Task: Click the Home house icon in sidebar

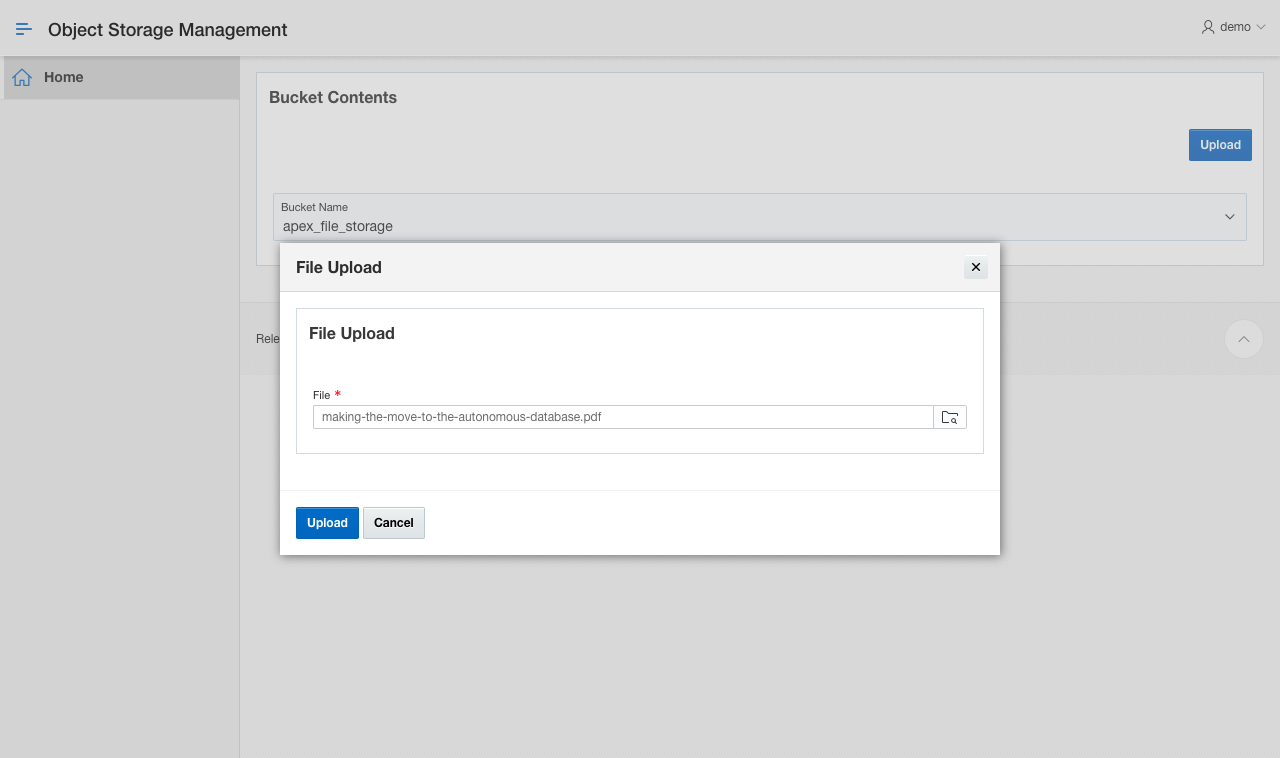Action: [22, 77]
